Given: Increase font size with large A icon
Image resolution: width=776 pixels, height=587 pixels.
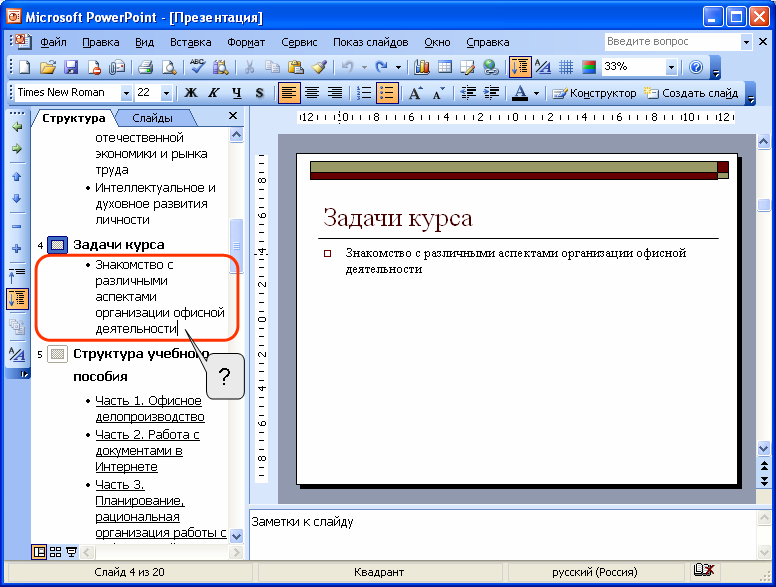Looking at the screenshot, I should point(415,93).
